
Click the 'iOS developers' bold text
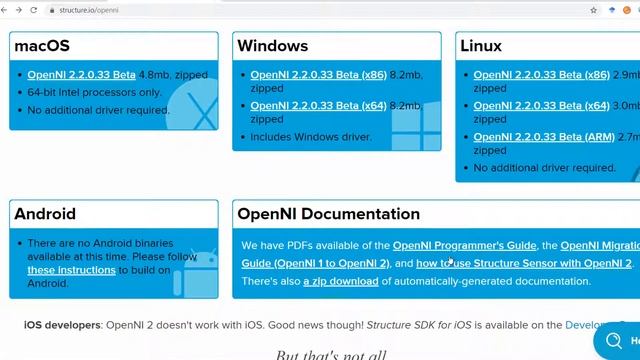(x=62, y=325)
